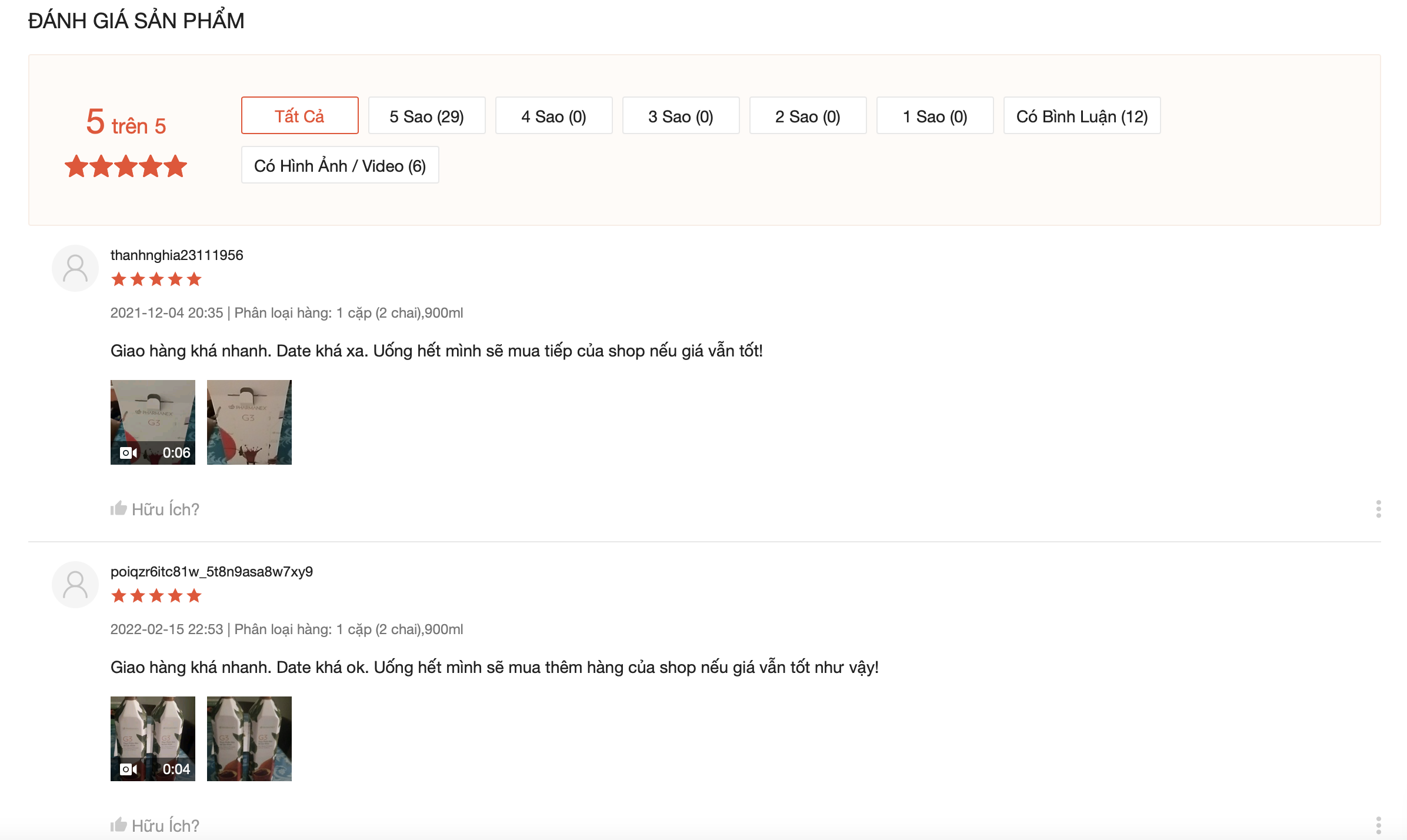
Task: Click star rating of thanhnghia23111956 review
Action: coord(156,279)
